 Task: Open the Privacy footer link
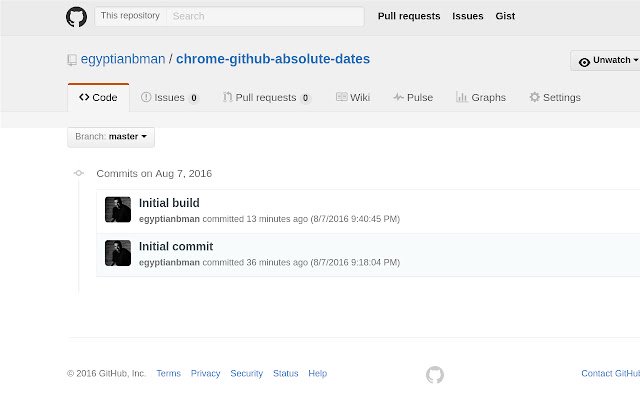click(x=205, y=373)
